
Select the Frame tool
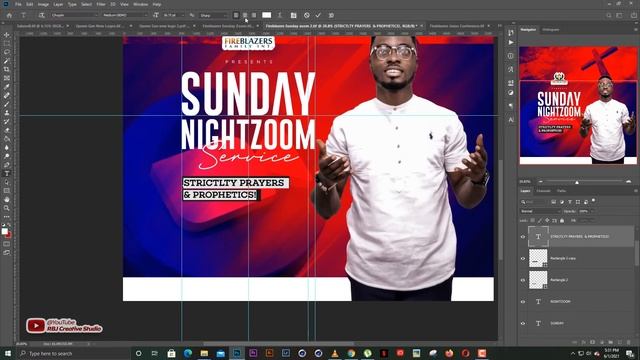tap(7, 78)
